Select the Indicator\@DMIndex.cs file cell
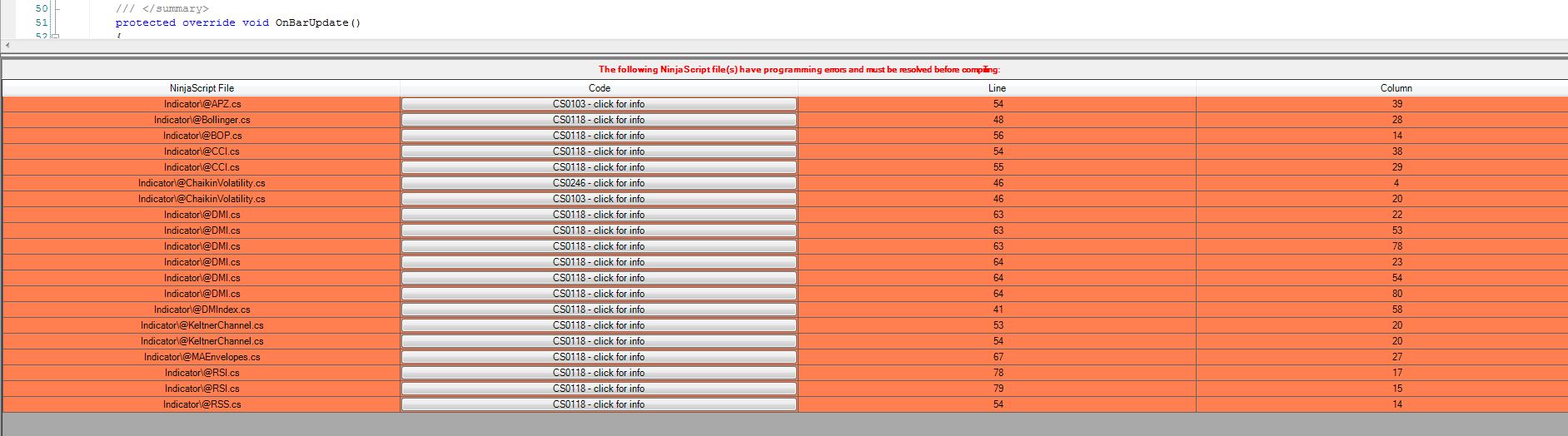This screenshot has height=436, width=1568. click(x=202, y=310)
